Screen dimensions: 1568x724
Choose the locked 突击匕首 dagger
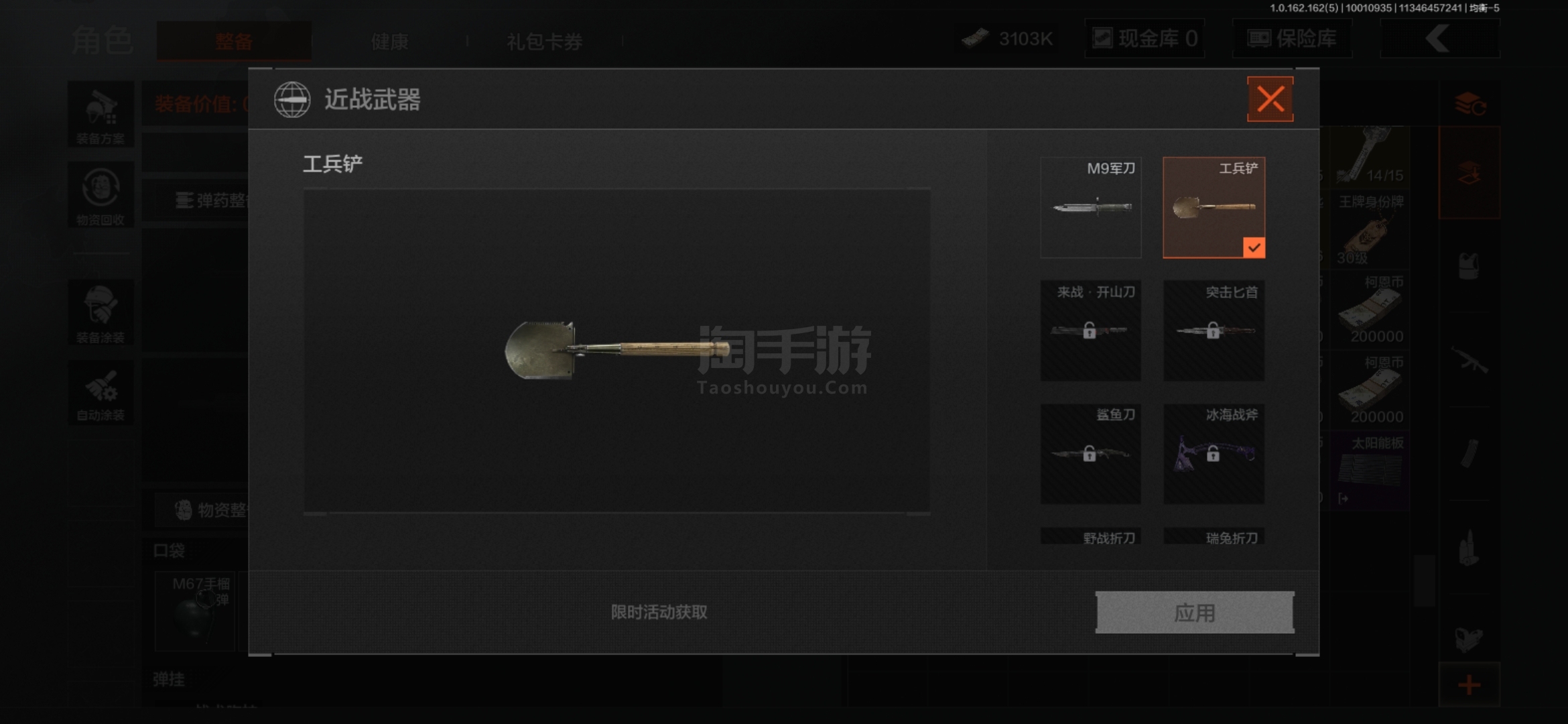click(1214, 330)
